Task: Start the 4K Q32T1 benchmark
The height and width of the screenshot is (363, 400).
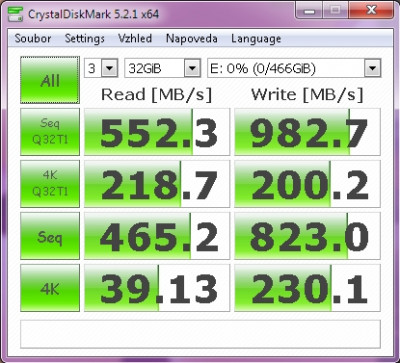Action: coord(50,184)
